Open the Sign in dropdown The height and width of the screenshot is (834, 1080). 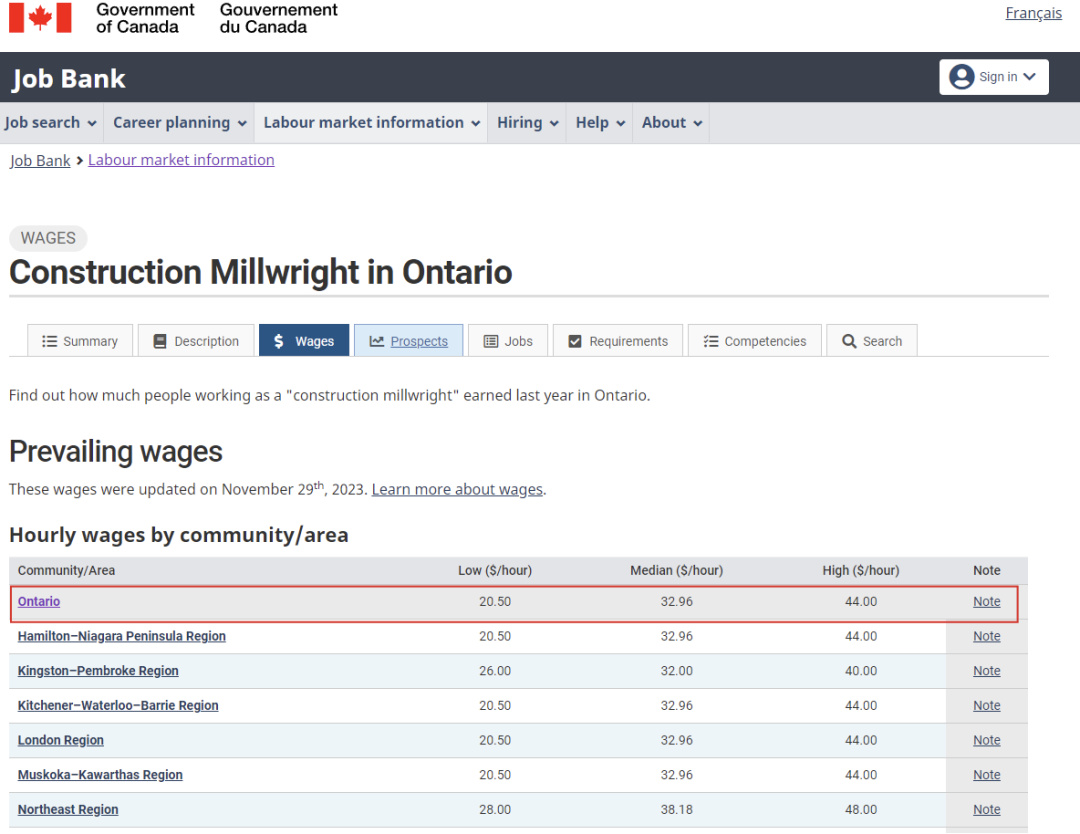(x=994, y=76)
